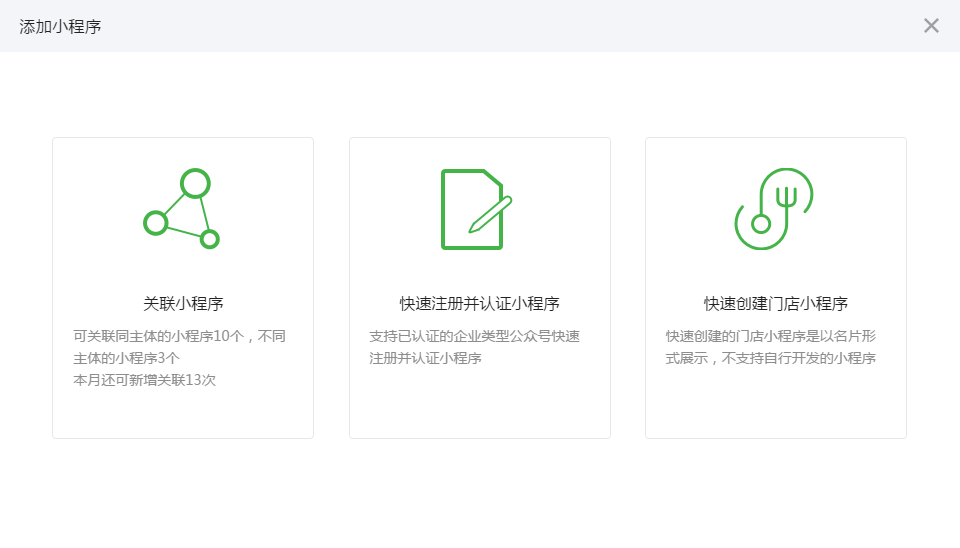Image resolution: width=960 pixels, height=548 pixels.
Task: Click the linked-nodes icon above 关联小程序
Action: (x=182, y=210)
